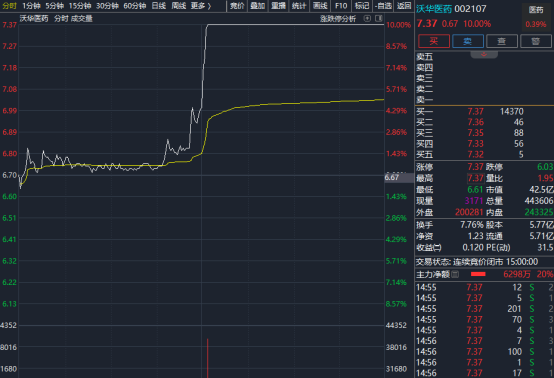Toggle the side panel layout icon
Image resolution: width=554 pixels, height=378 pixels.
378,18
